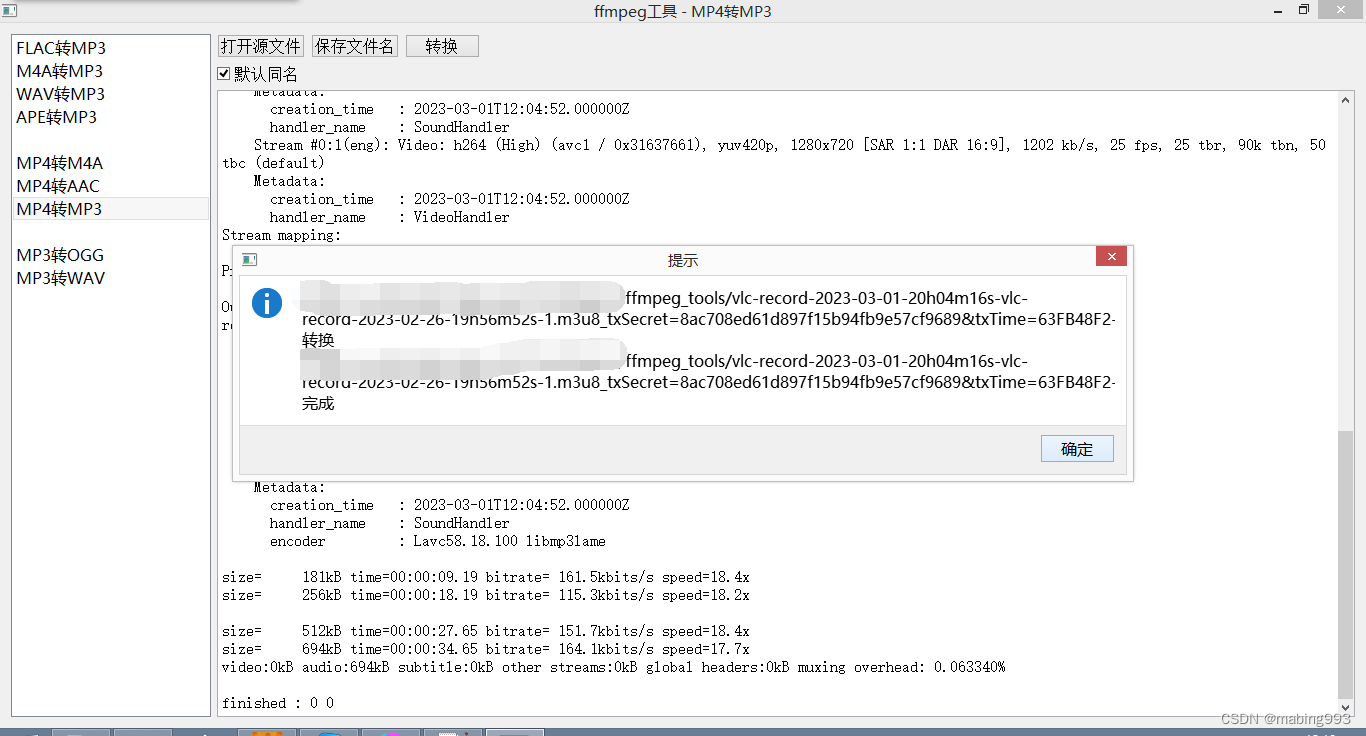Click encoder Lavc58.18.100 libmp3lame line
This screenshot has height=736, width=1366.
click(437, 541)
